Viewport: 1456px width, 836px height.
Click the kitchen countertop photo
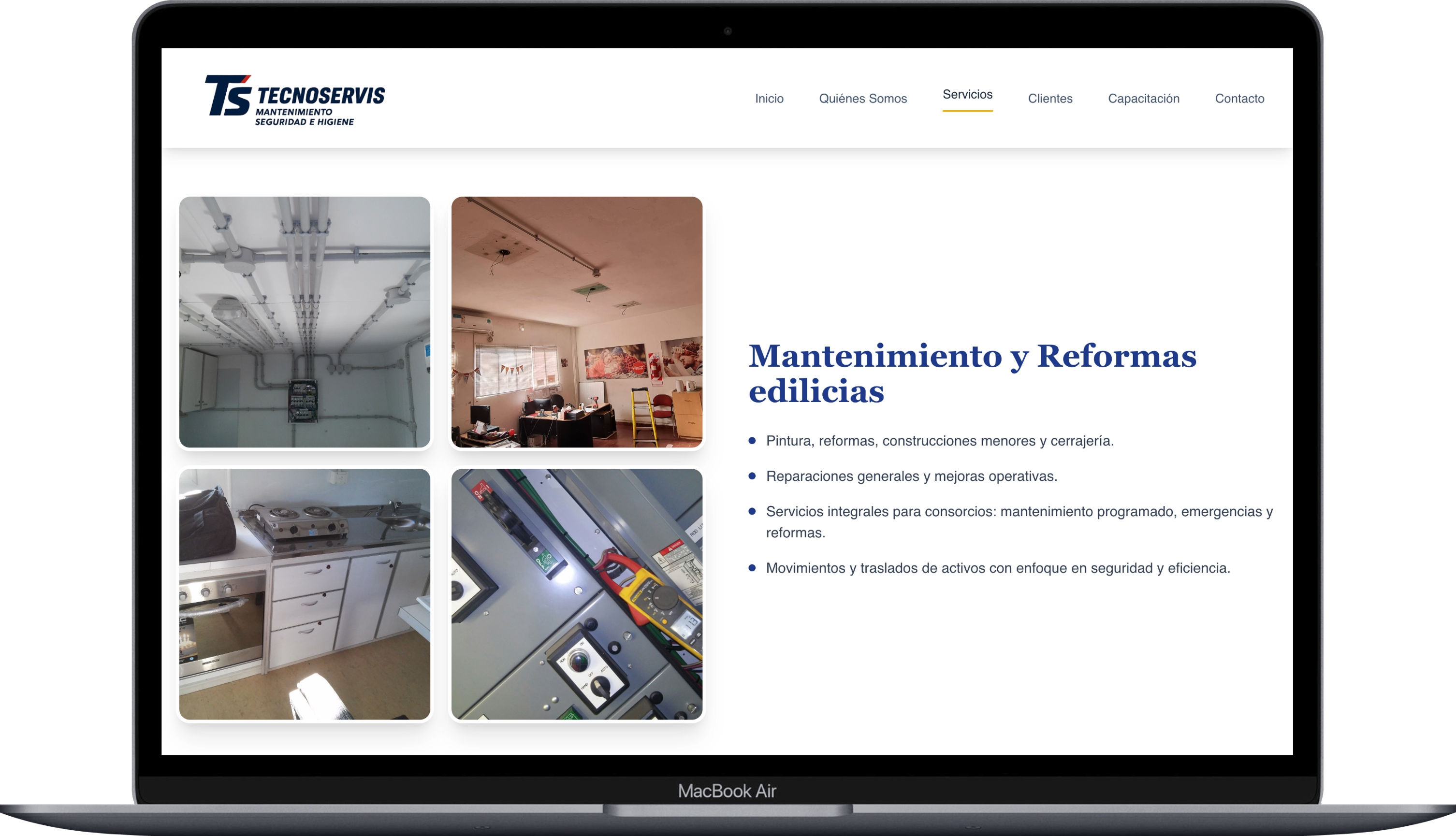click(x=304, y=594)
